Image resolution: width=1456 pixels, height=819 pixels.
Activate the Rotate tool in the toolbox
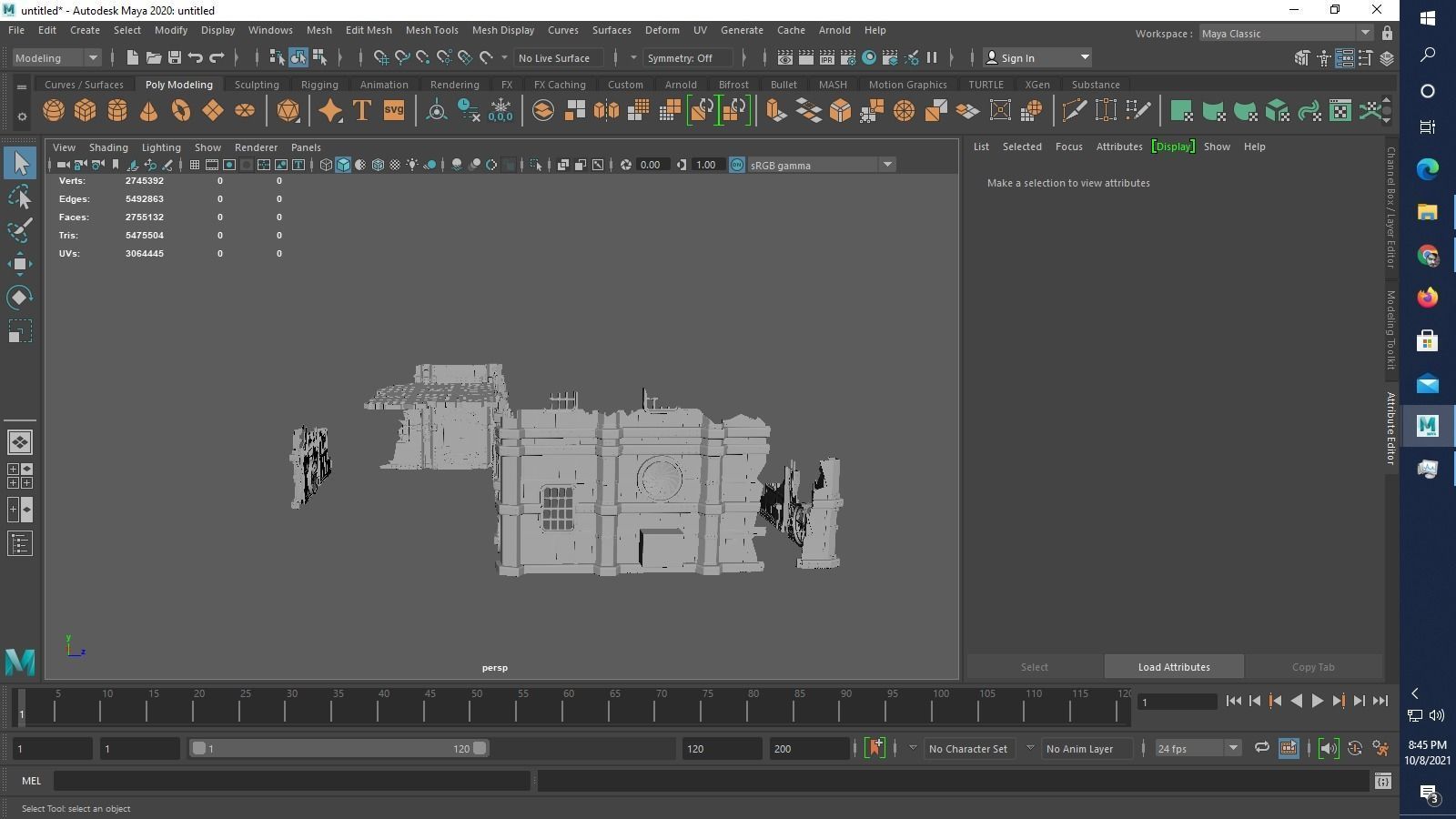click(19, 298)
